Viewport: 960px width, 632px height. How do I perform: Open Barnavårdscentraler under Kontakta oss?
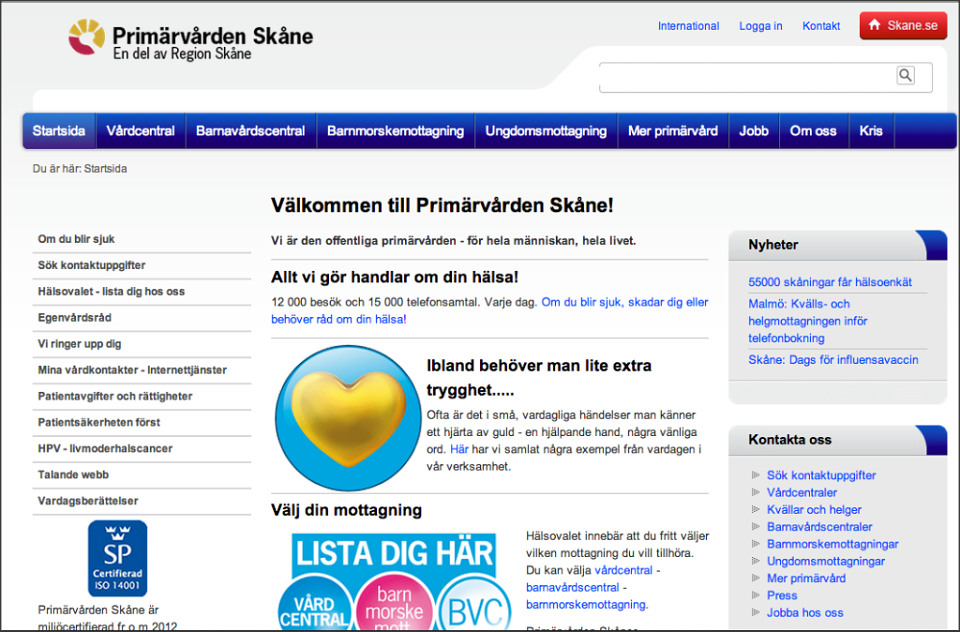[819, 527]
